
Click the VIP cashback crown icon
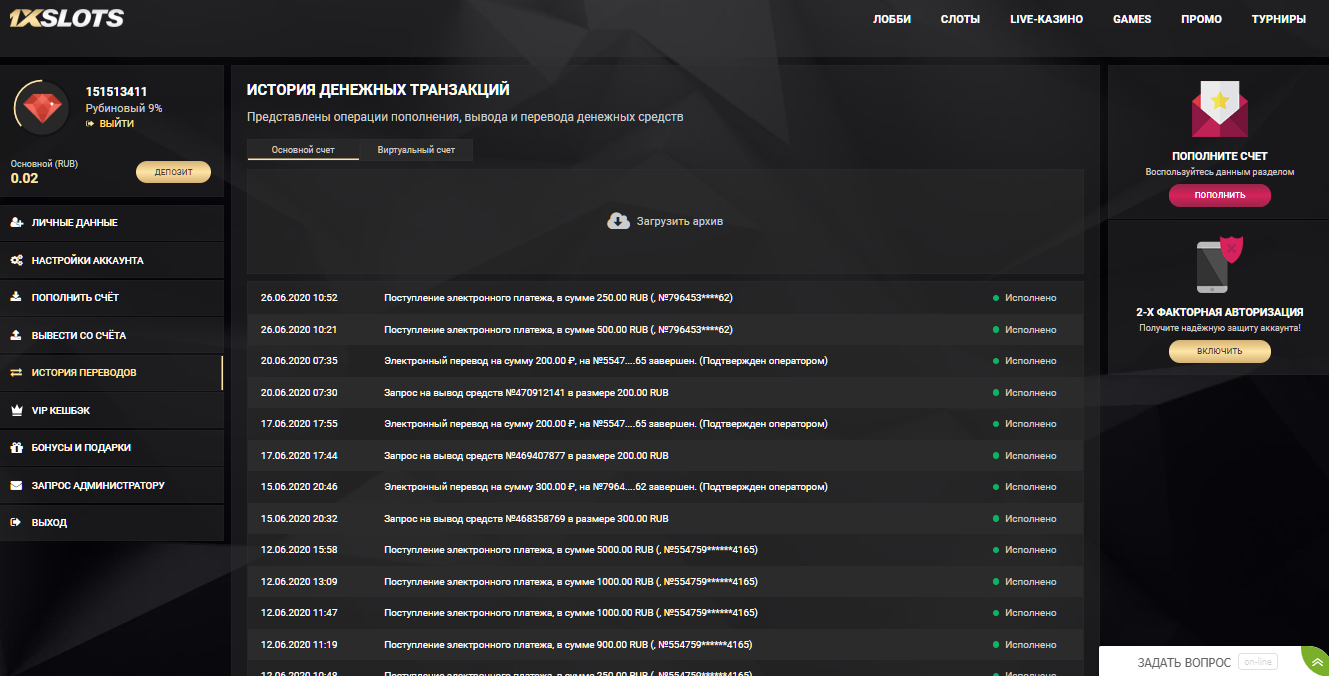(x=16, y=410)
